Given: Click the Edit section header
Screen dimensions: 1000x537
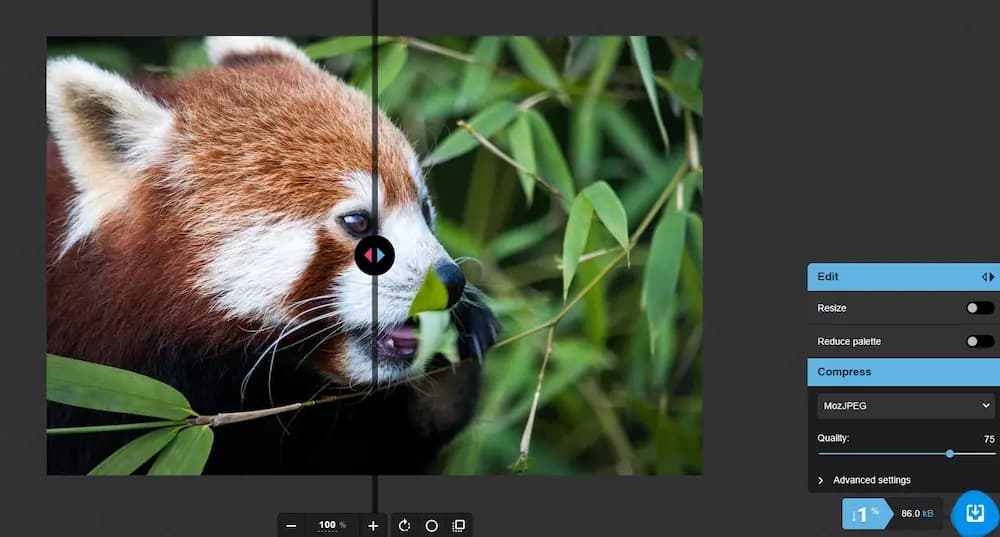Looking at the screenshot, I should (x=880, y=277).
